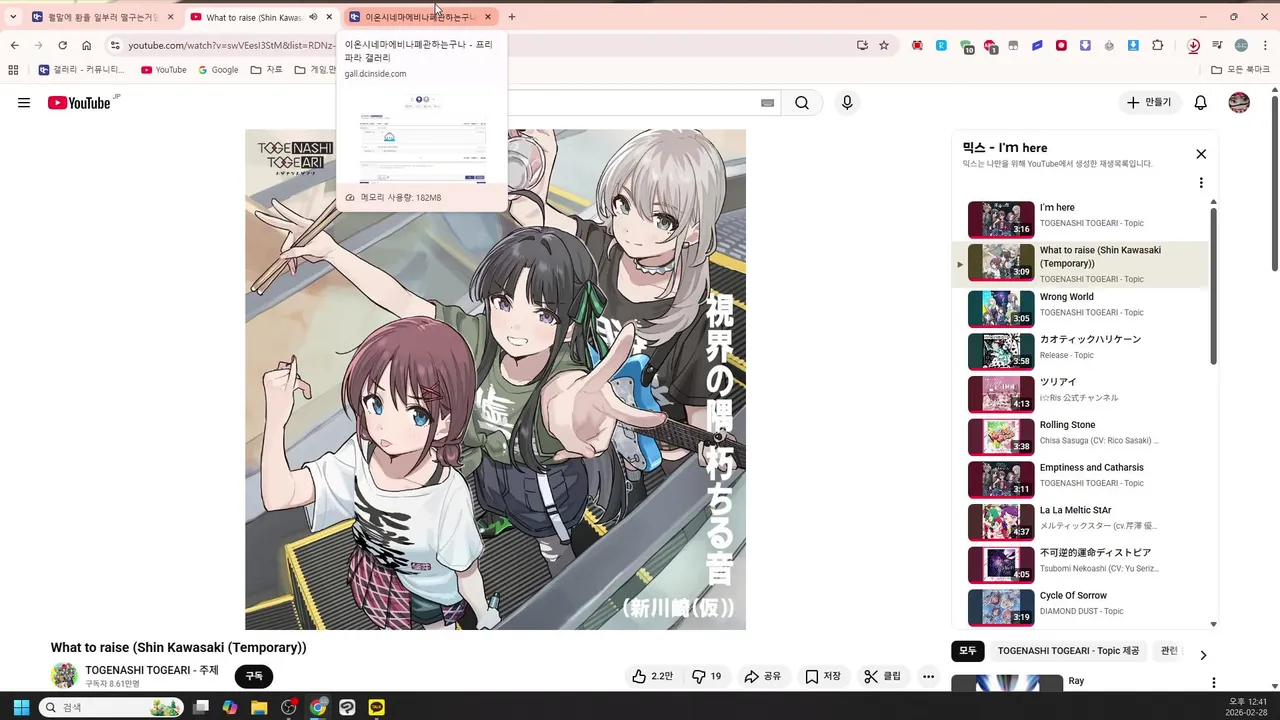Open the 자료 bookmark folder
The width and height of the screenshot is (1280, 720).
pos(267,70)
